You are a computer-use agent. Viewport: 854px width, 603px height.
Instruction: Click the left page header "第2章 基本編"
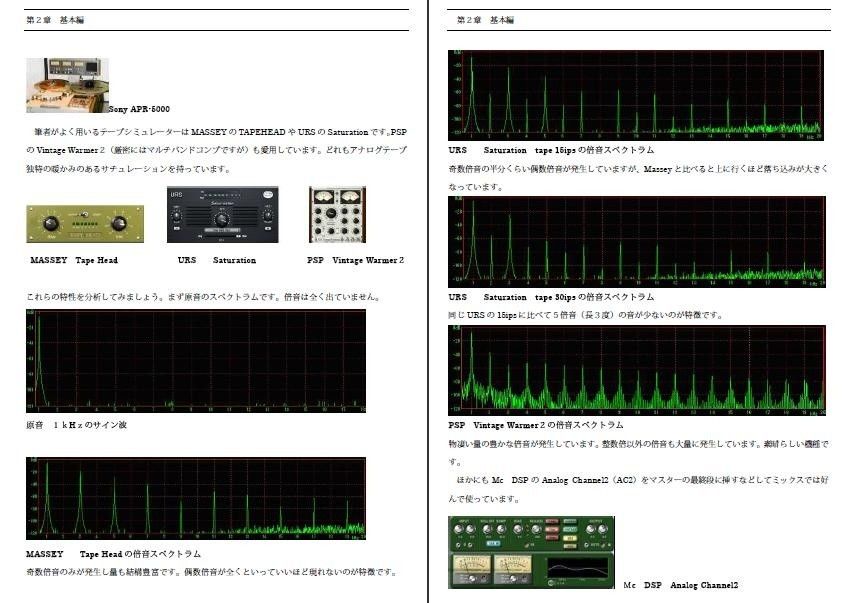point(55,20)
